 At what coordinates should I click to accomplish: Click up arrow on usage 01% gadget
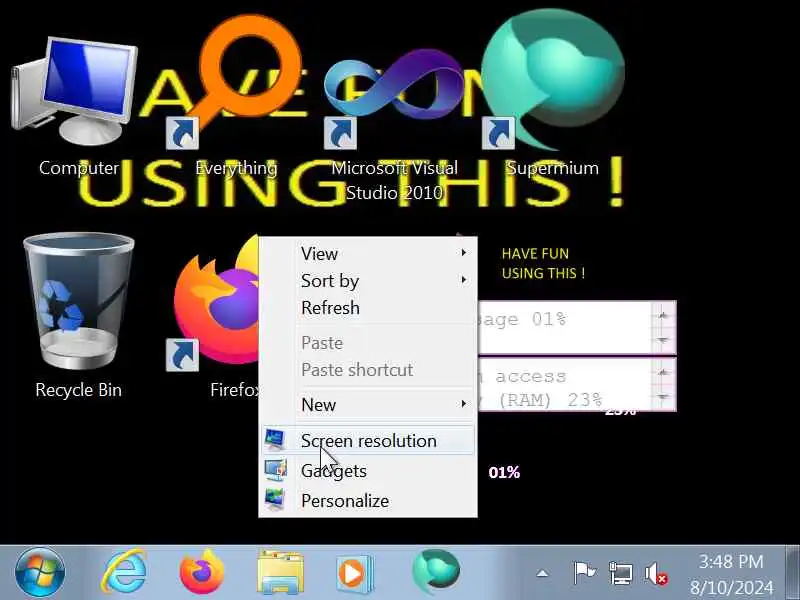[663, 316]
